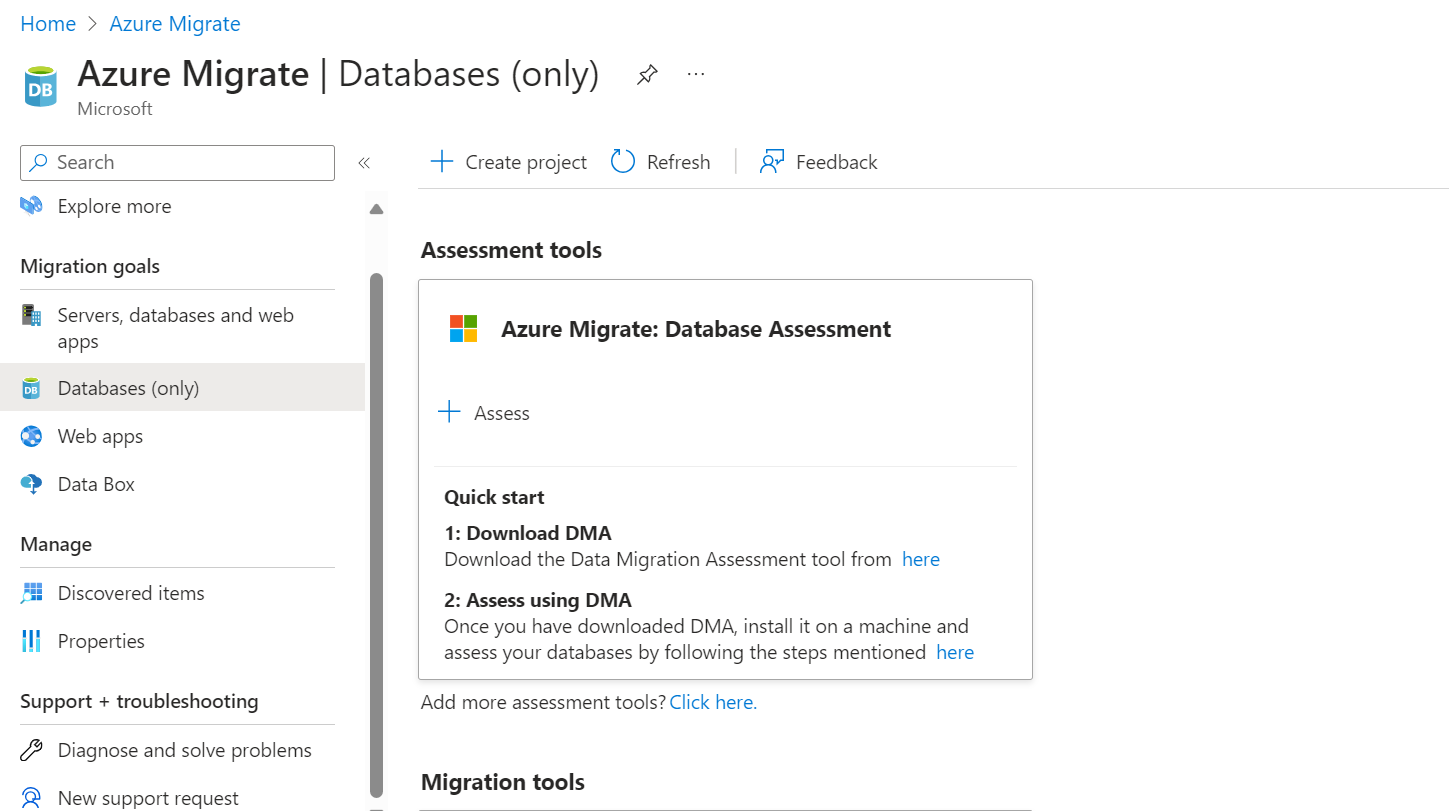Click the Discovered items grid icon
1449x811 pixels.
[x=32, y=593]
